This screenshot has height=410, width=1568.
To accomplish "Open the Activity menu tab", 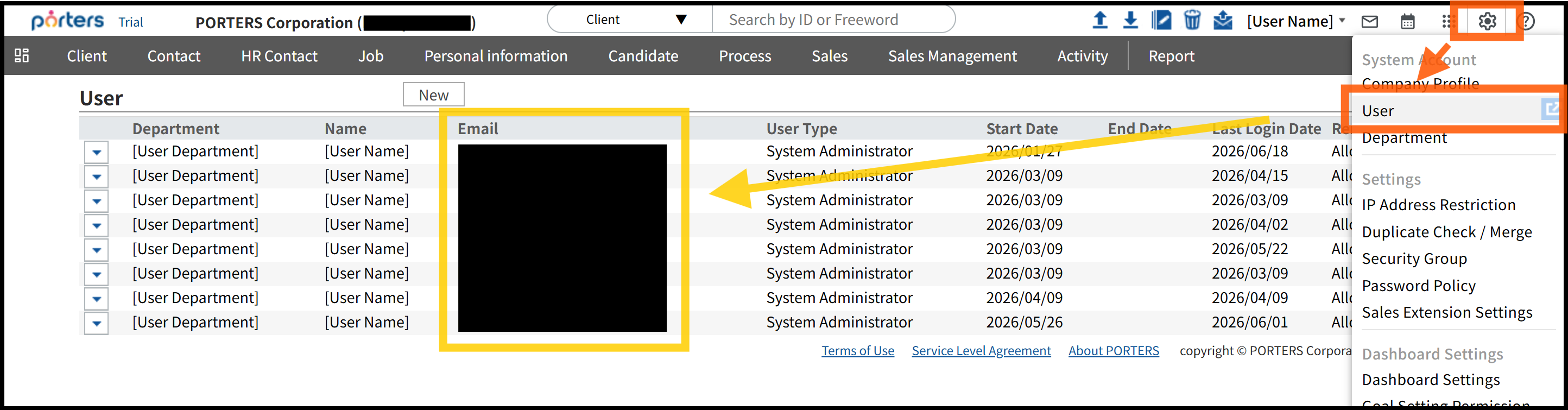I will click(1082, 56).
